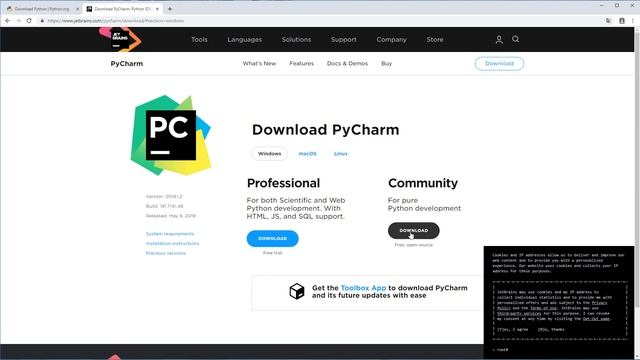Open the Store menu item

click(435, 40)
